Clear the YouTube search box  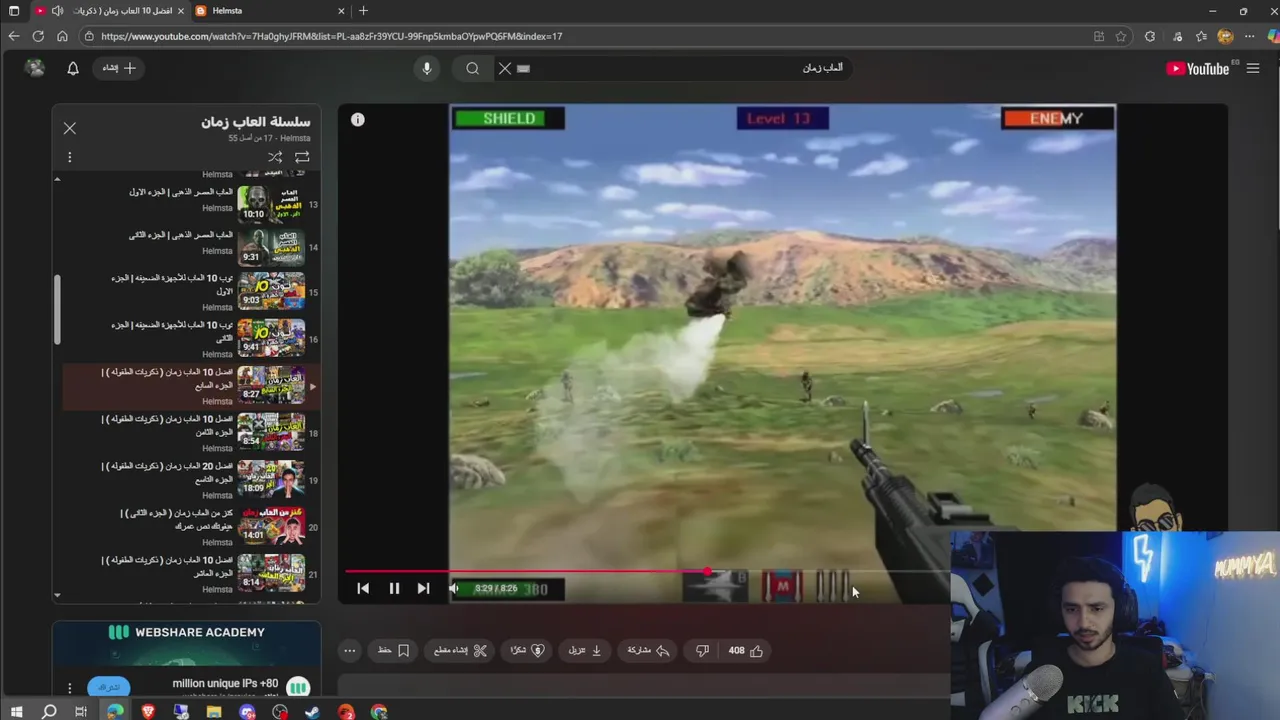click(505, 68)
